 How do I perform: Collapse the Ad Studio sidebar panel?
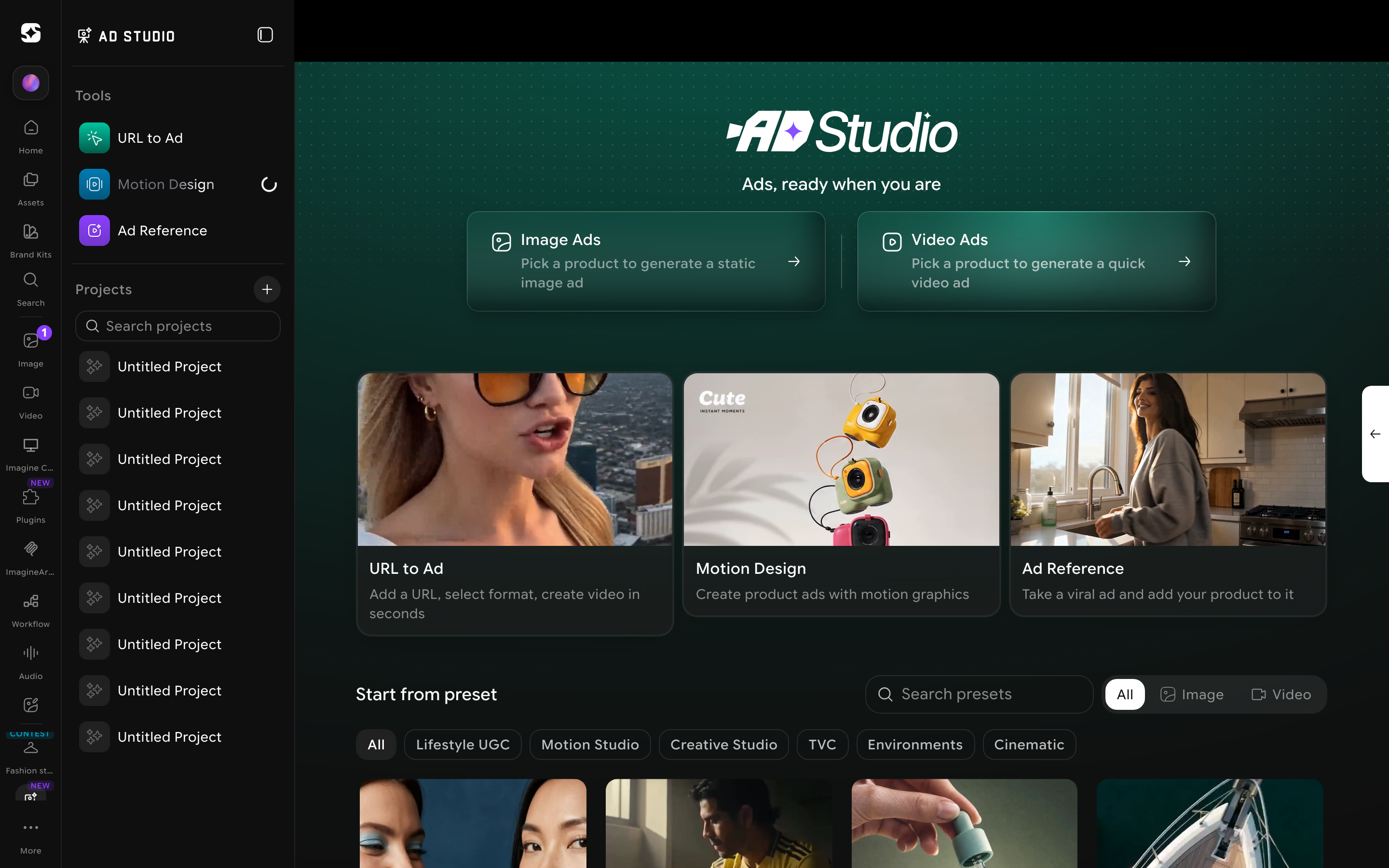[265, 35]
